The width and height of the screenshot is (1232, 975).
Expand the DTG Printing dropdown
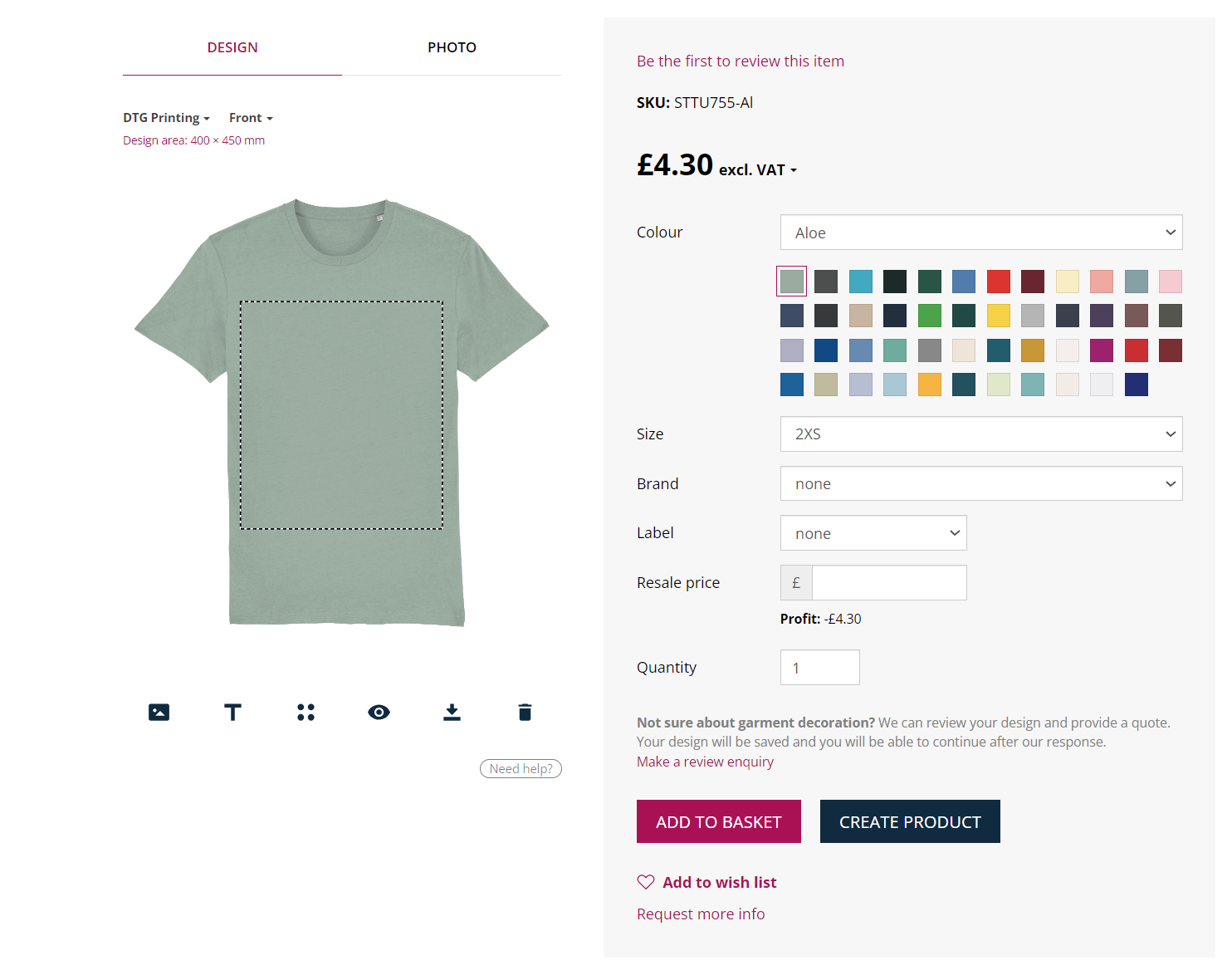166,117
